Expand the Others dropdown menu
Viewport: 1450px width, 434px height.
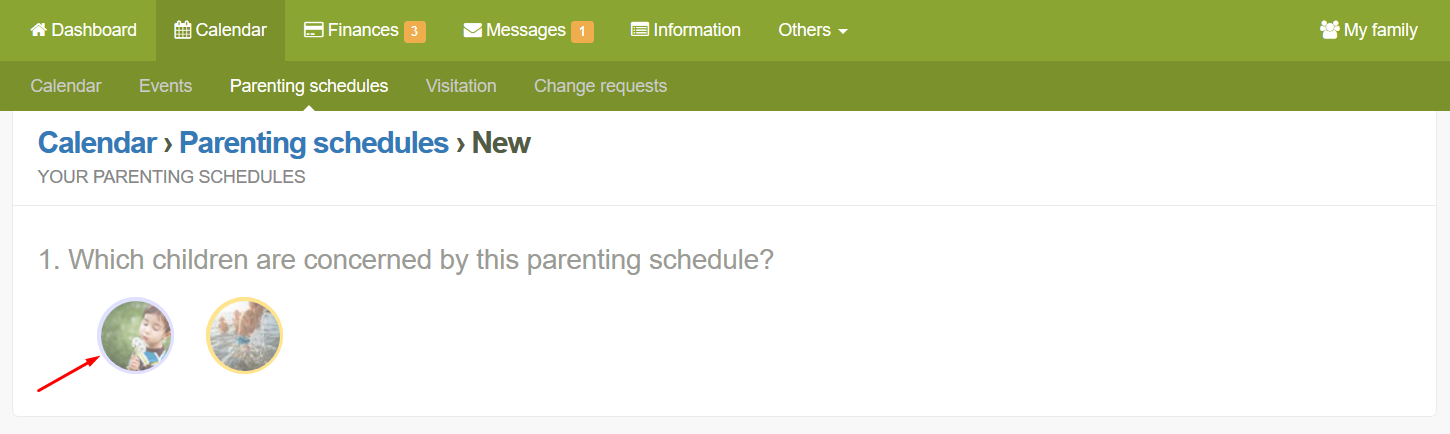(812, 30)
